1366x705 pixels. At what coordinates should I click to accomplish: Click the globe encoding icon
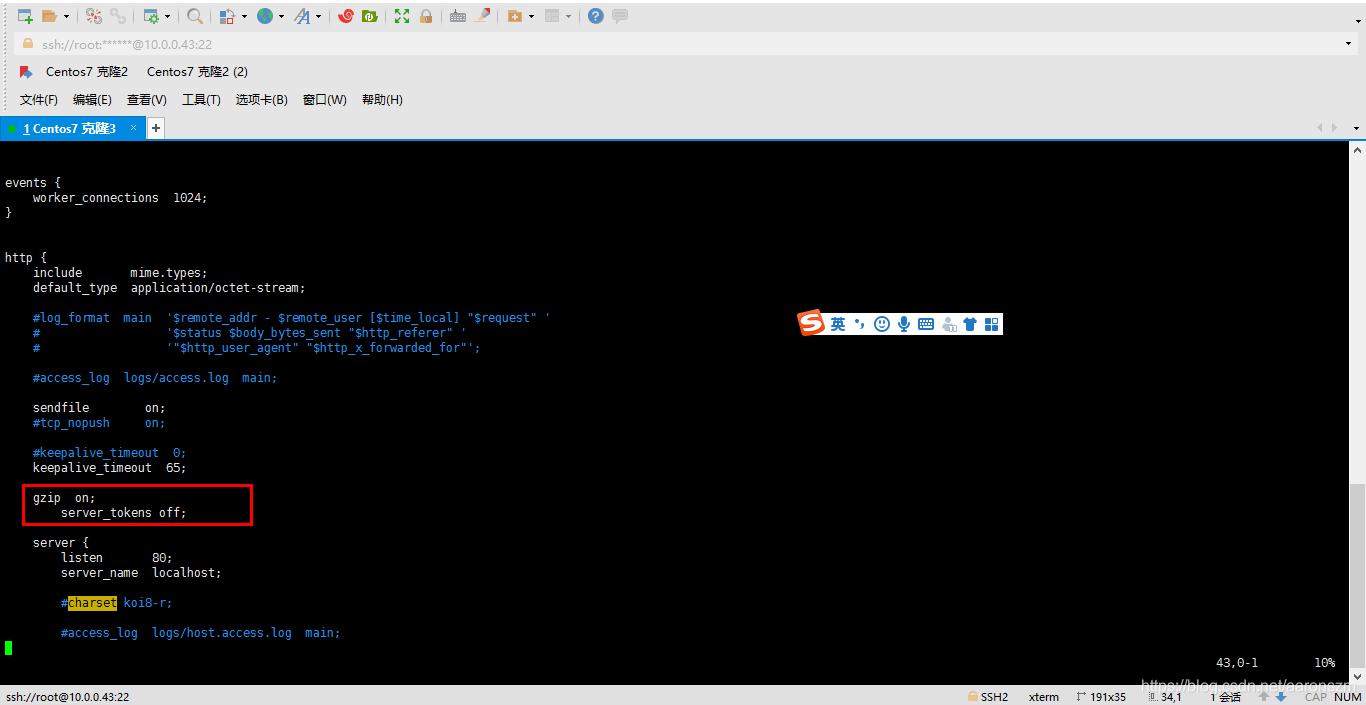pos(264,16)
